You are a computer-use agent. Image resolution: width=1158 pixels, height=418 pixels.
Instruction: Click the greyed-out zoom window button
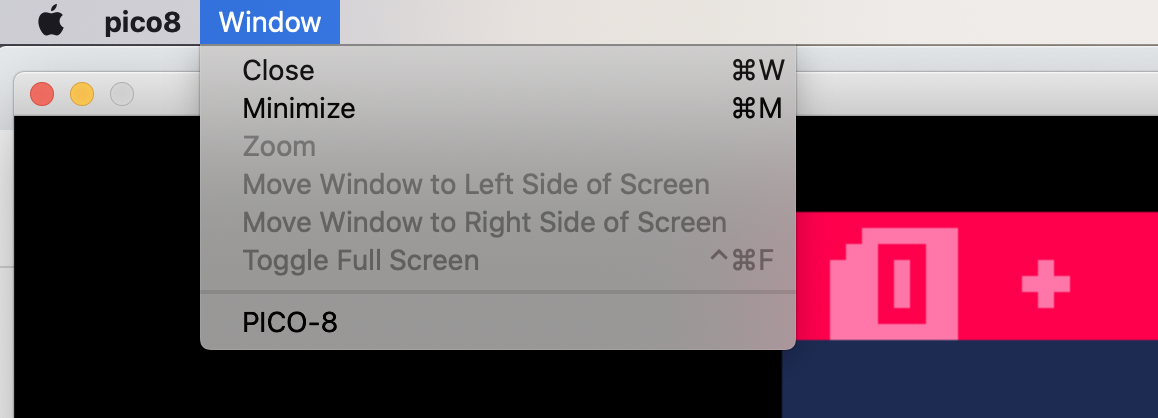pos(122,95)
